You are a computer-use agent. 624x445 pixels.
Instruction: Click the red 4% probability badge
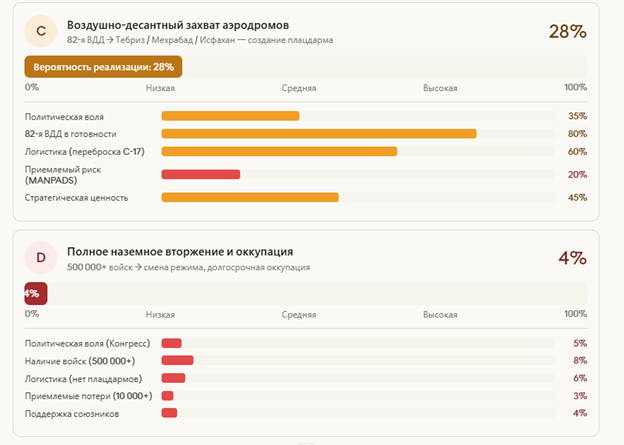coord(34,293)
